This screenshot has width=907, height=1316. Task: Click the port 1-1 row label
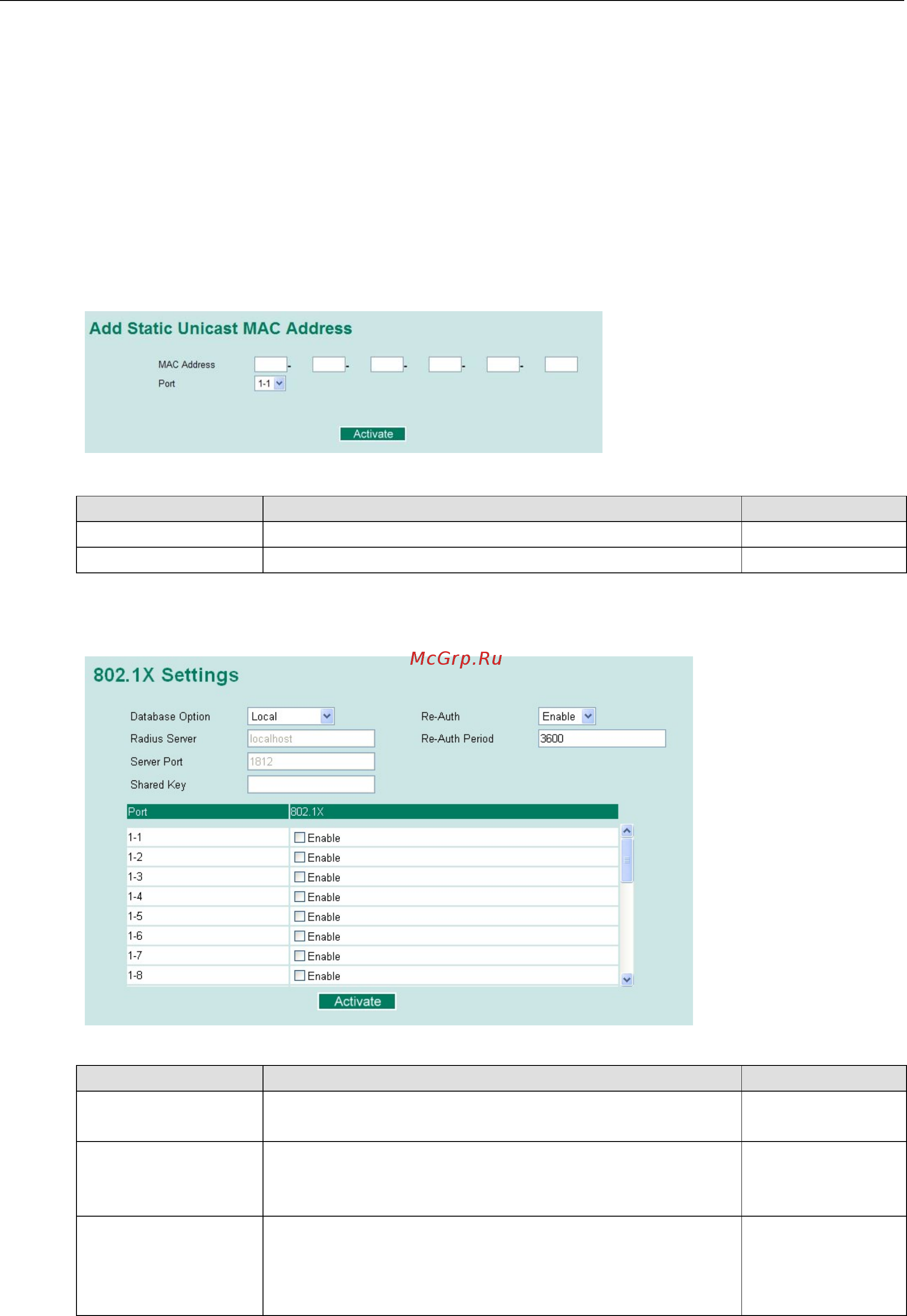135,837
